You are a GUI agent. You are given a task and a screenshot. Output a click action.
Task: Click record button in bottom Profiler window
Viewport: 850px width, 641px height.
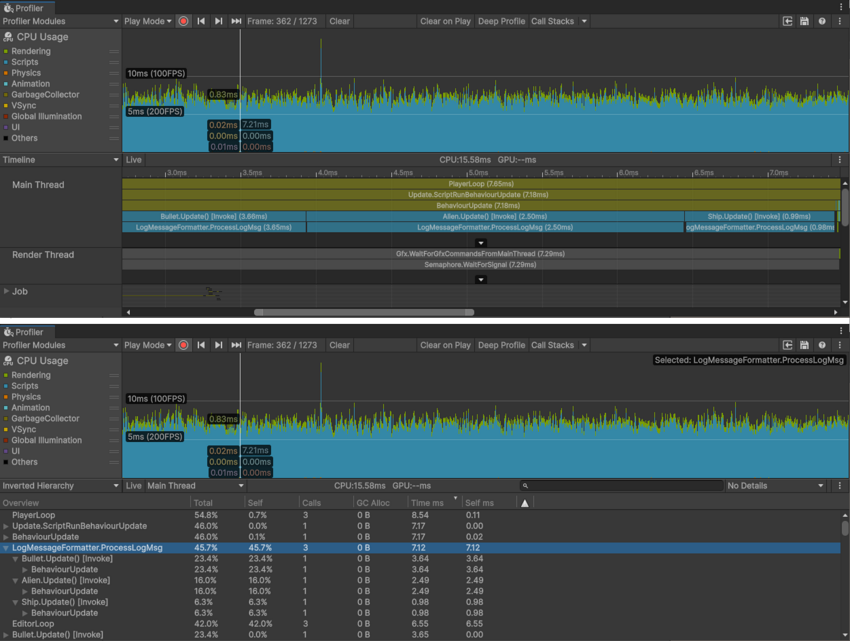tap(183, 345)
